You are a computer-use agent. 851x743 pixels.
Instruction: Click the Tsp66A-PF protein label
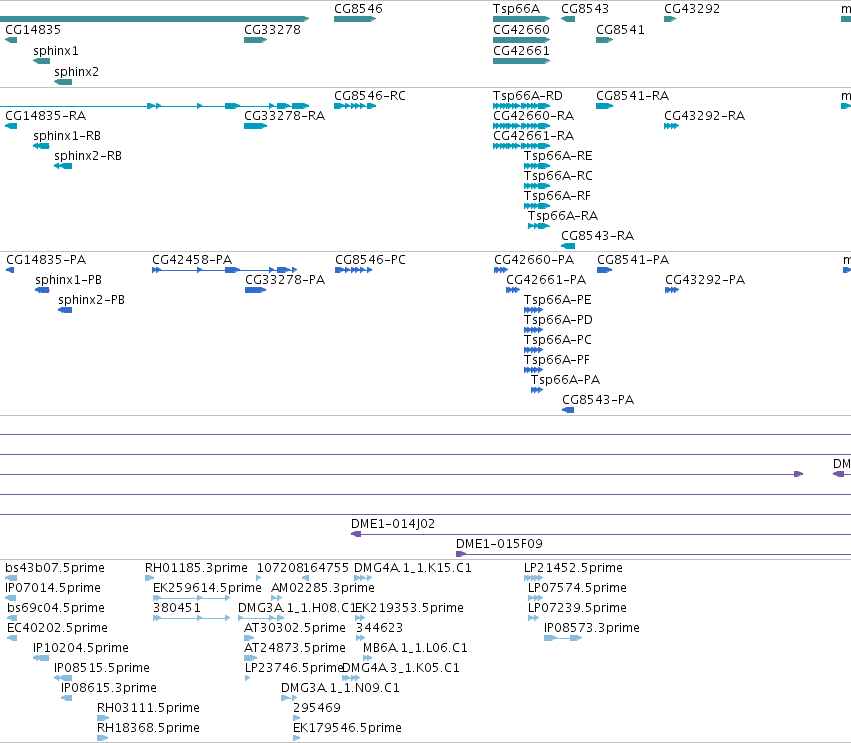pyautogui.click(x=556, y=360)
